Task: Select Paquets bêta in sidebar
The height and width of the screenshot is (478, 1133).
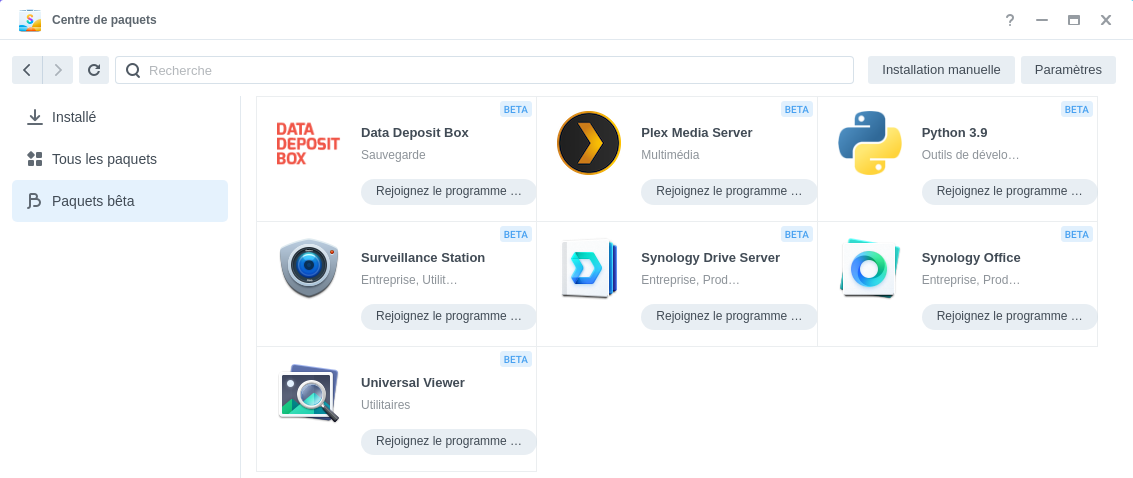Action: click(x=93, y=201)
